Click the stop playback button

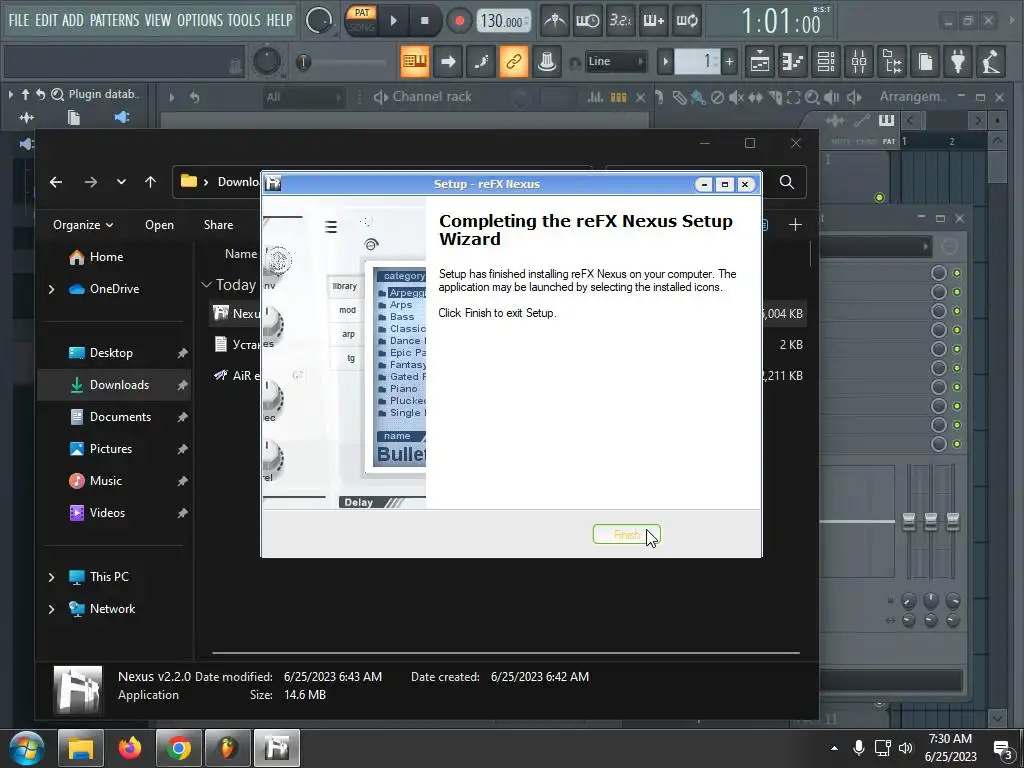tap(424, 21)
